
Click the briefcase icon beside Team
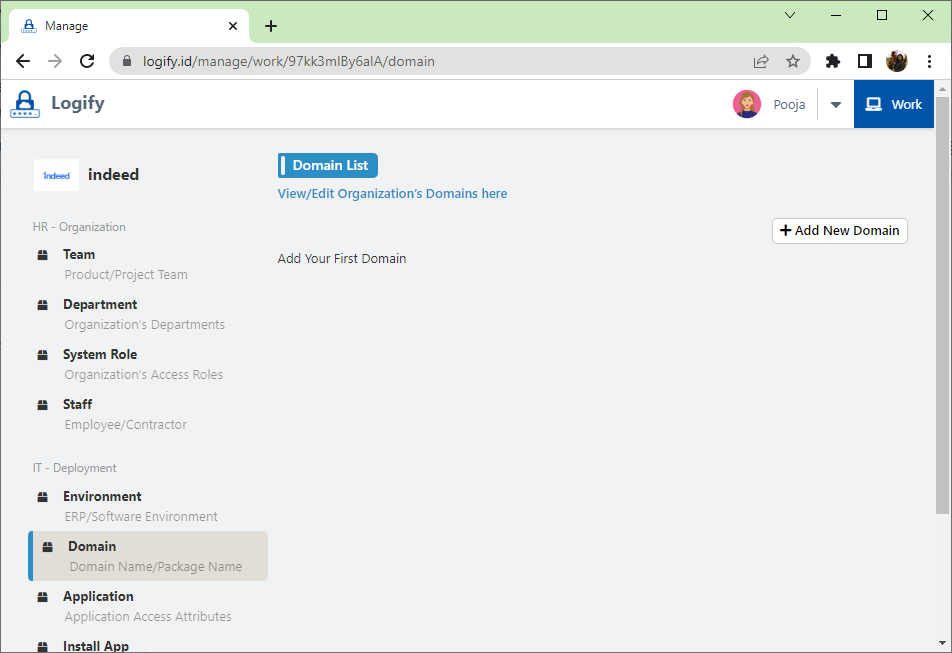pyautogui.click(x=42, y=255)
